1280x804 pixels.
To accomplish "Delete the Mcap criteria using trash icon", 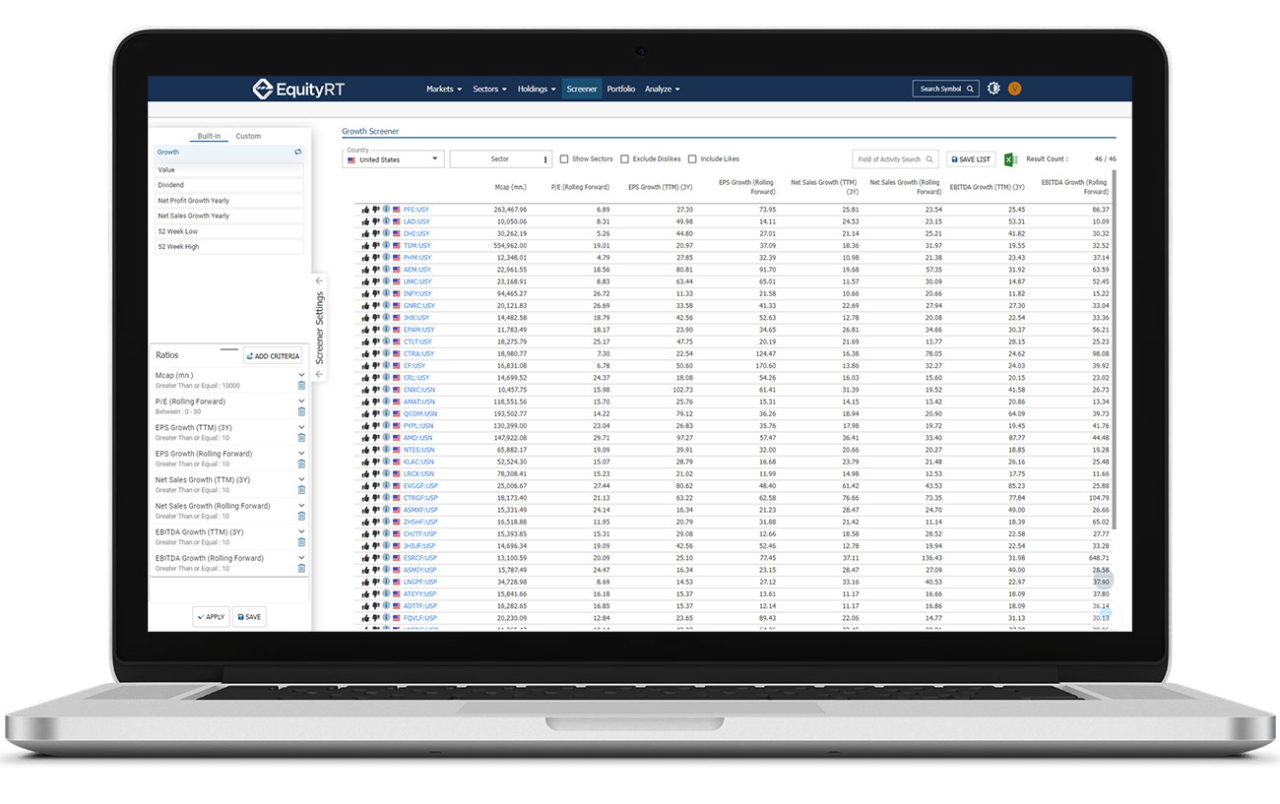I will pos(302,385).
